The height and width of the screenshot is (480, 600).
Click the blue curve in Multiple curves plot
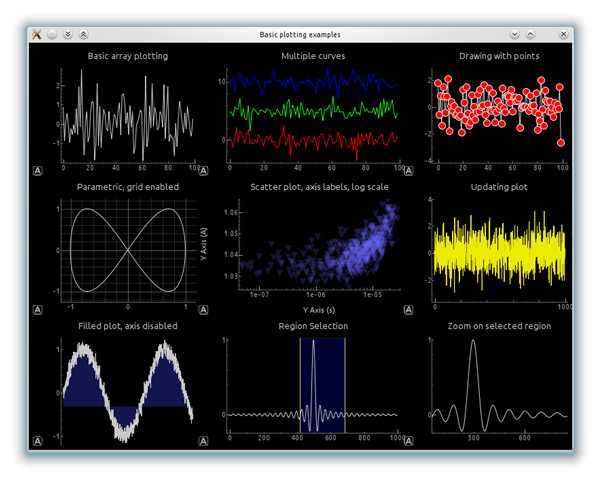pyautogui.click(x=300, y=83)
